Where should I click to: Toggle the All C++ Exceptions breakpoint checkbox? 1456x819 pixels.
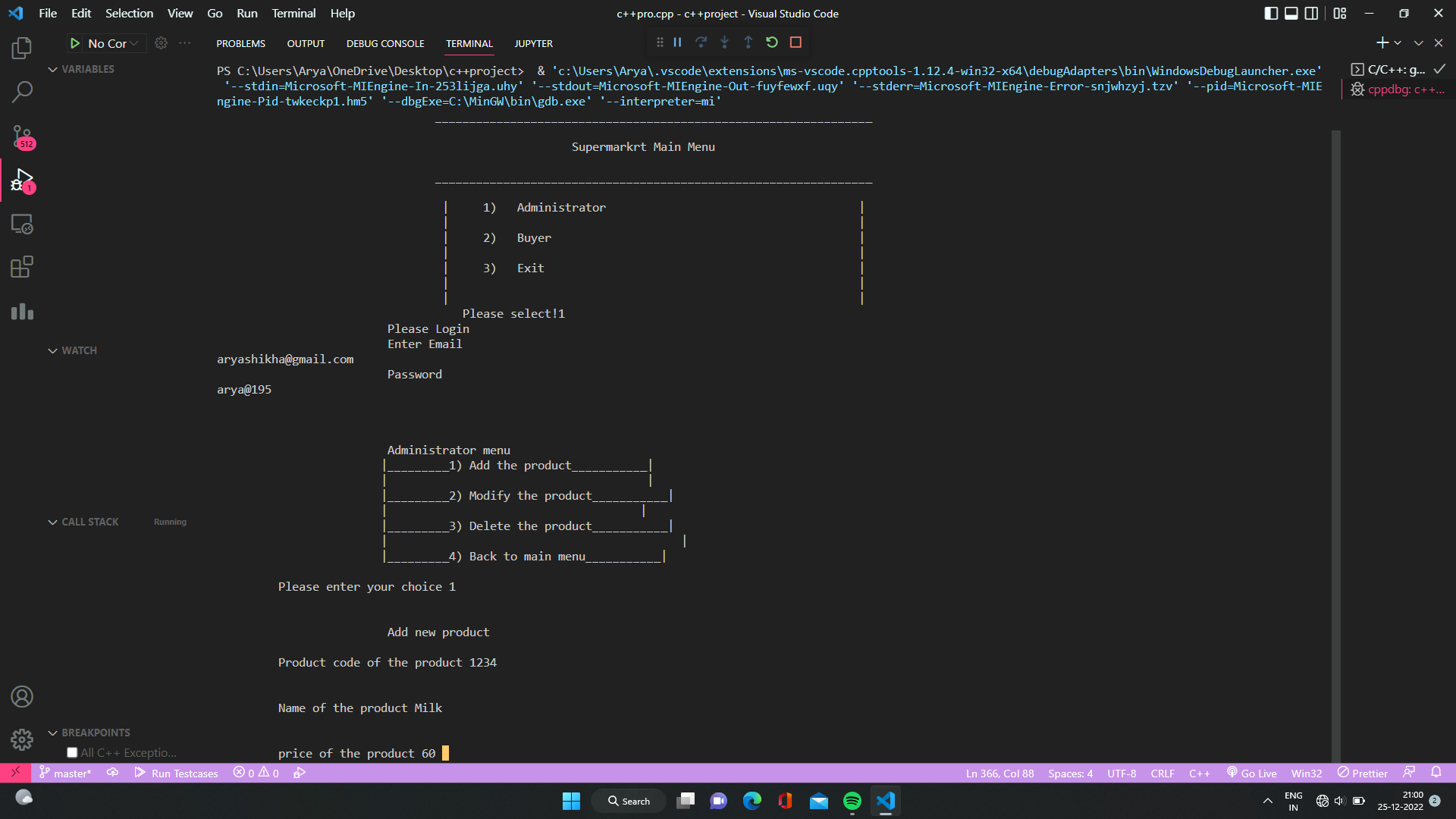tap(72, 752)
